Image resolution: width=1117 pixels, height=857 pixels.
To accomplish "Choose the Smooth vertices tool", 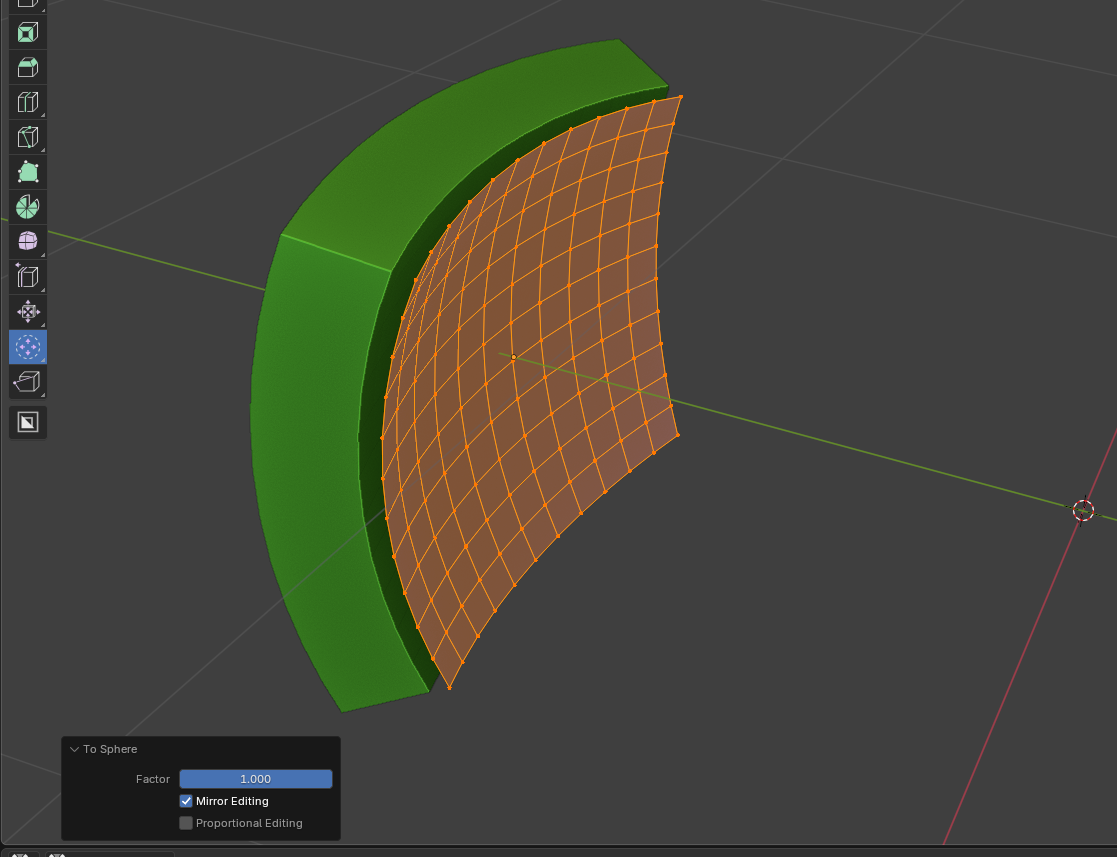I will (28, 241).
